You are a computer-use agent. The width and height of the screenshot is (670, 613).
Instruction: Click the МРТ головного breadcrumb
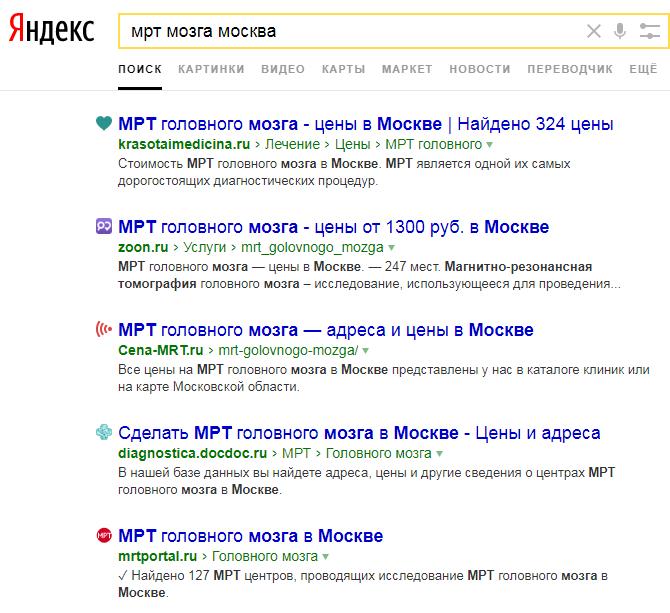[434, 144]
